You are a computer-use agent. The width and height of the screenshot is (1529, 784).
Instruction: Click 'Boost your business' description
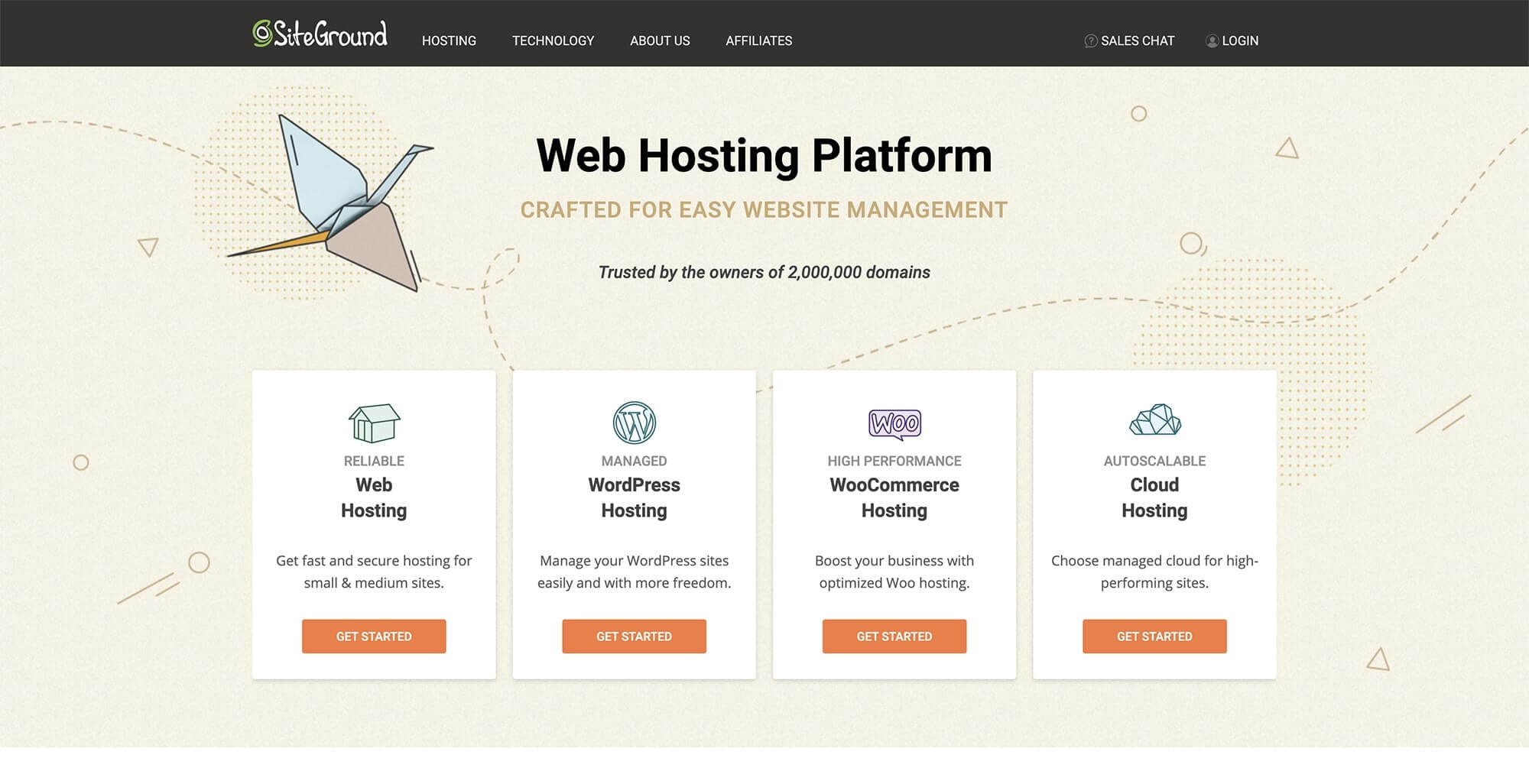[x=894, y=572]
